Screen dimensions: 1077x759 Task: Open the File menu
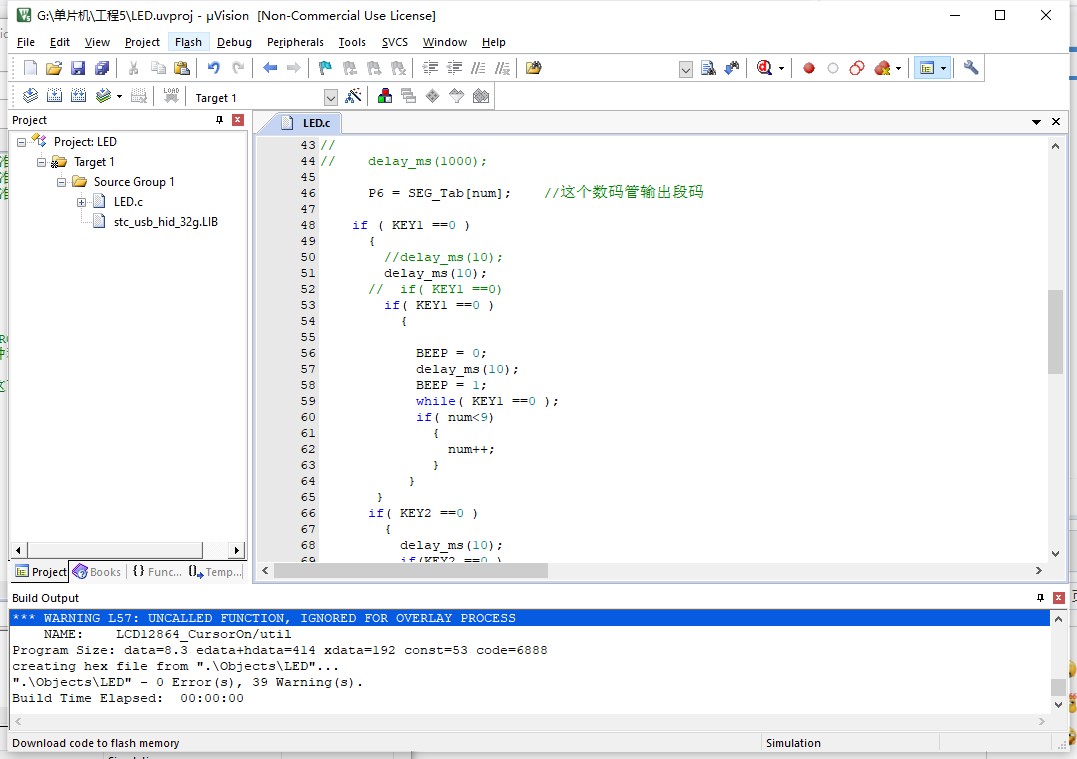coord(25,42)
